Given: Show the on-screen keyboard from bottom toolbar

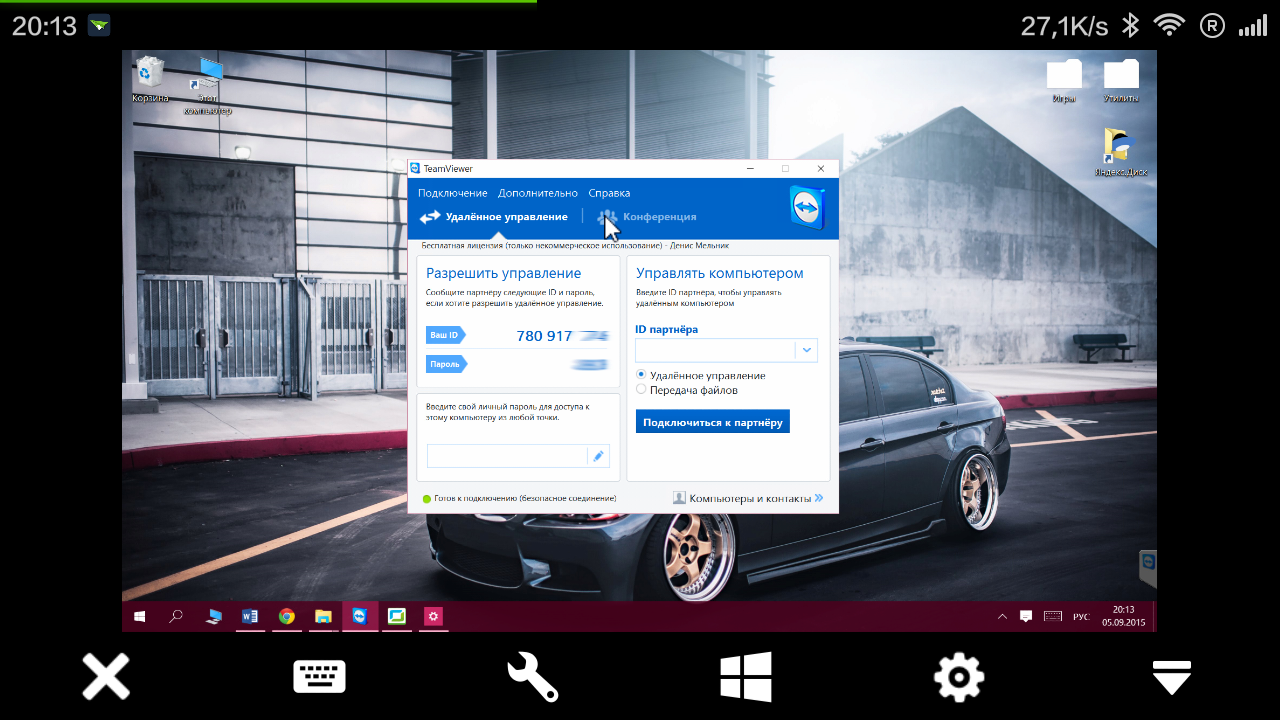Looking at the screenshot, I should (319, 677).
